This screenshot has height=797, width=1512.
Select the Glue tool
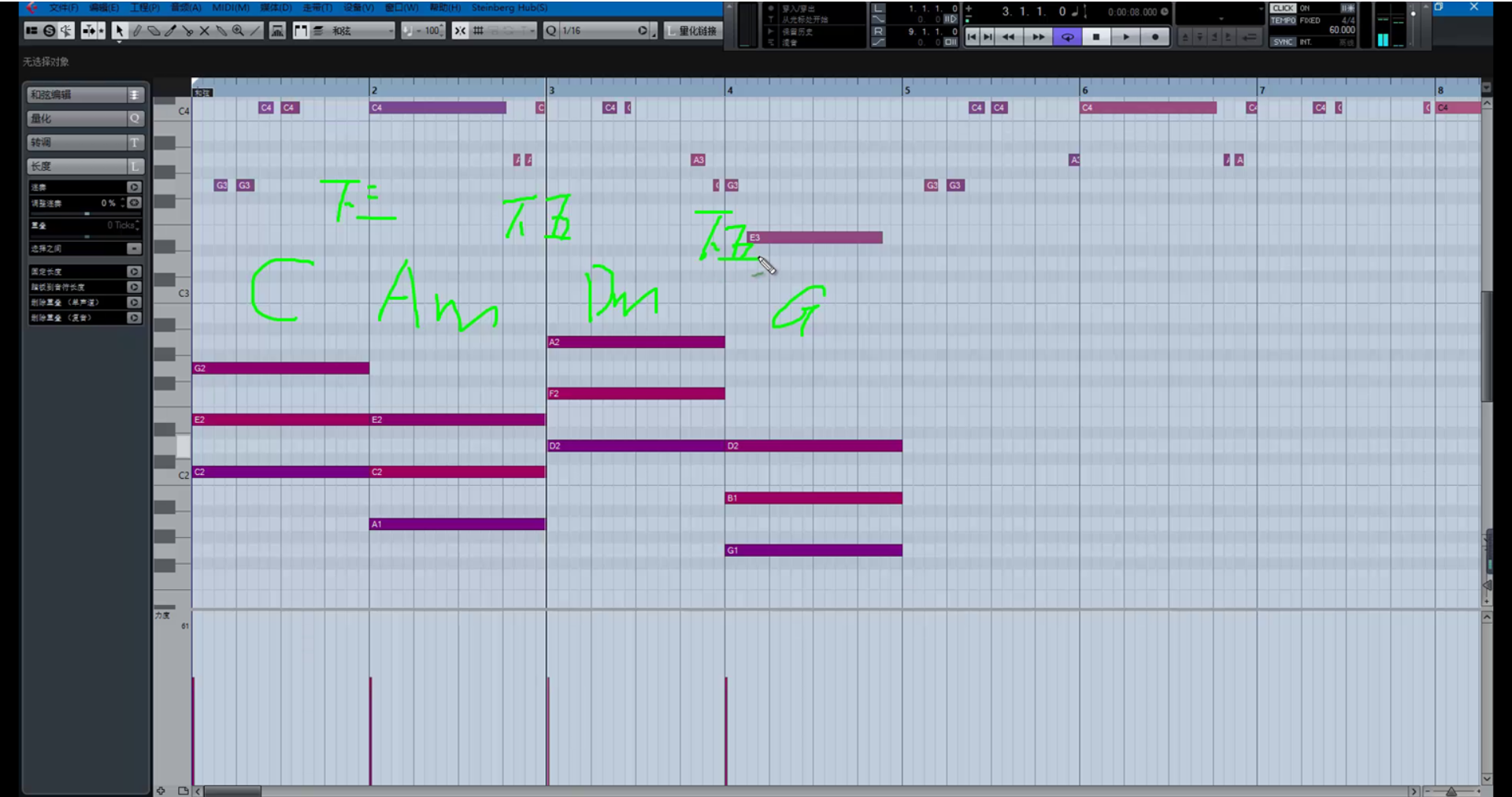[221, 31]
